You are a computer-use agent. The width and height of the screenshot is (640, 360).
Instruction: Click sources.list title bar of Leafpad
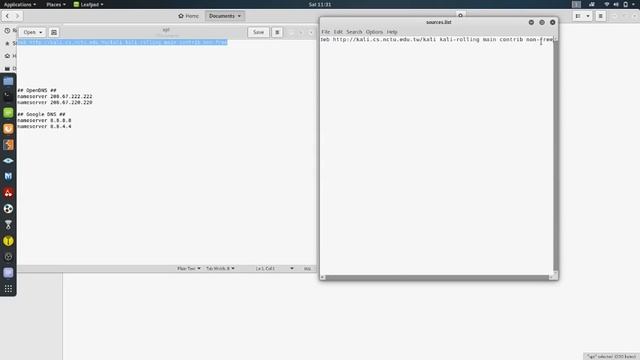point(438,22)
